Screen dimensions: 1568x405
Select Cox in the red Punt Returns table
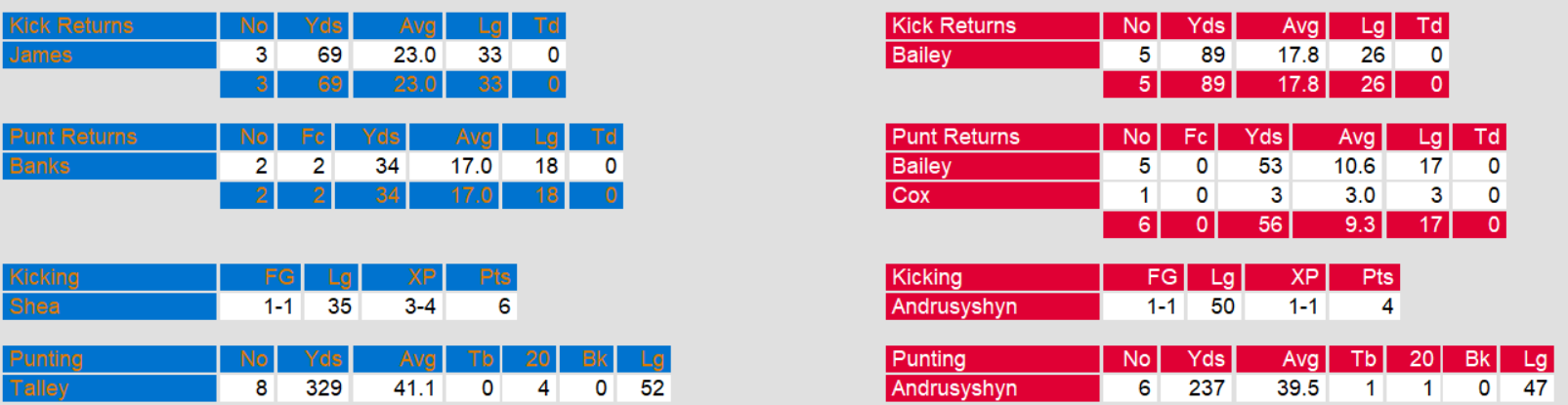coord(911,196)
